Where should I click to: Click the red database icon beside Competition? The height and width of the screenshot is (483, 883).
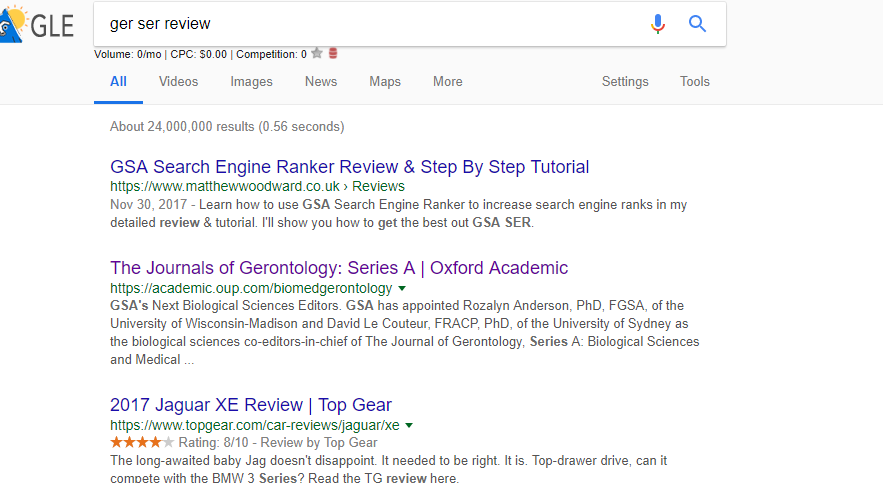pos(333,53)
